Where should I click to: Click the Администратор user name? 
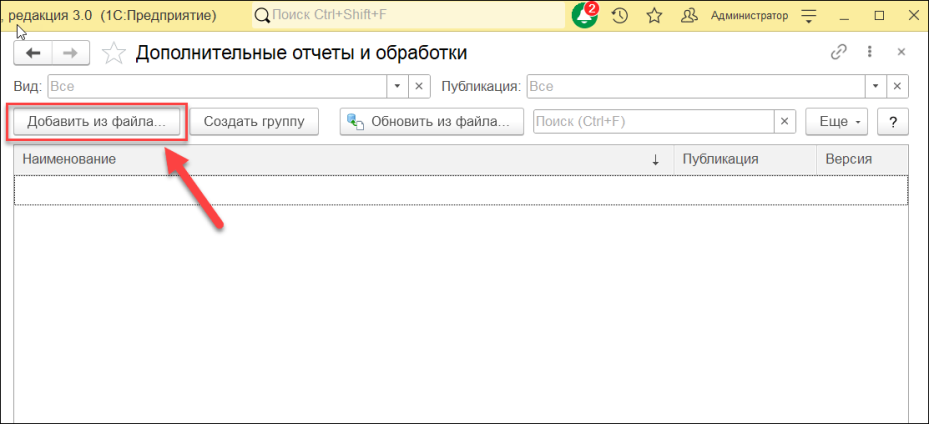tap(749, 16)
